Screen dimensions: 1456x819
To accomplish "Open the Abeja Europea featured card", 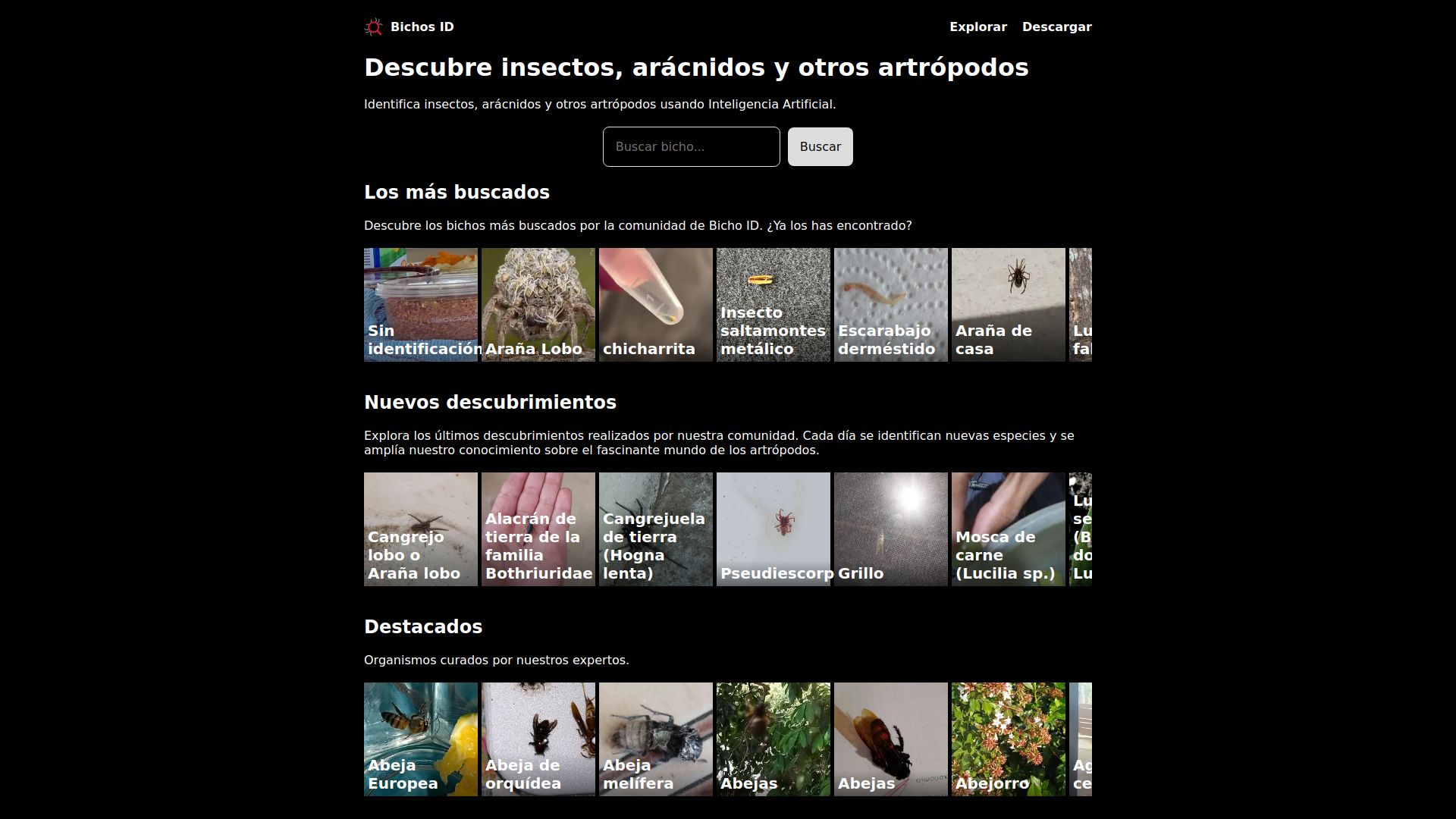I will [x=420, y=739].
